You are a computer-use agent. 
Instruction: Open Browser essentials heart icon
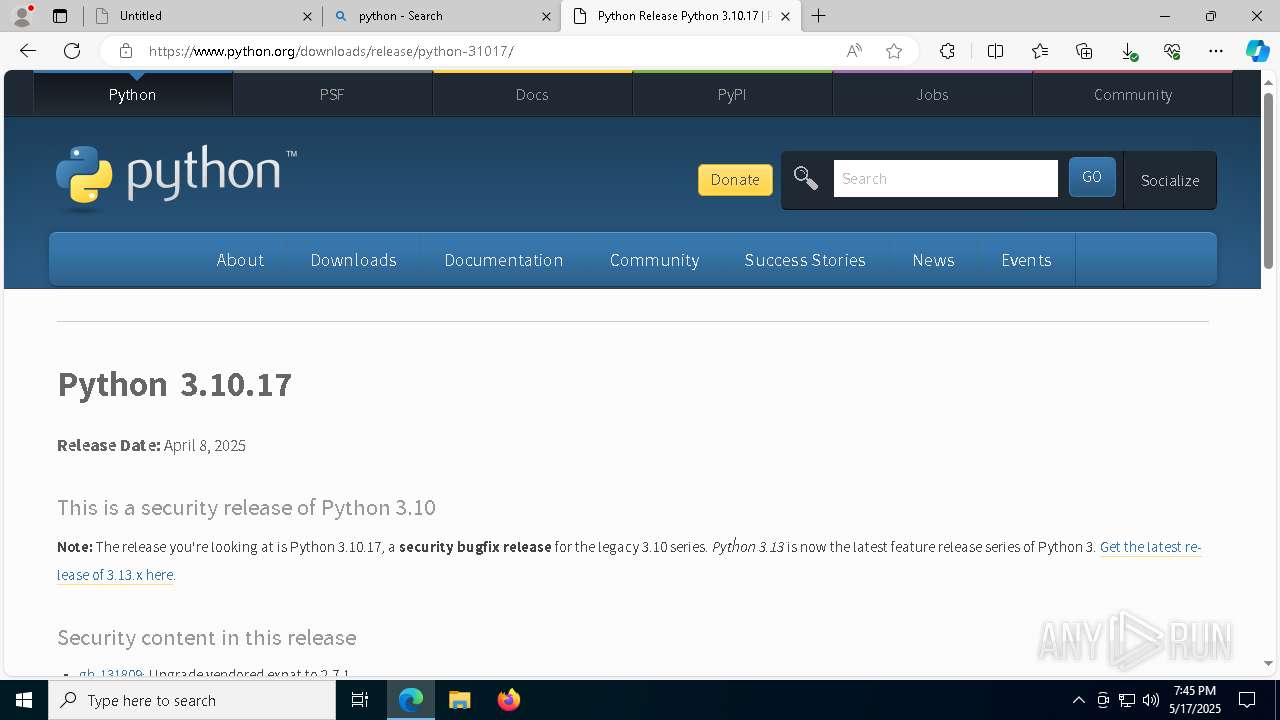coord(1172,51)
